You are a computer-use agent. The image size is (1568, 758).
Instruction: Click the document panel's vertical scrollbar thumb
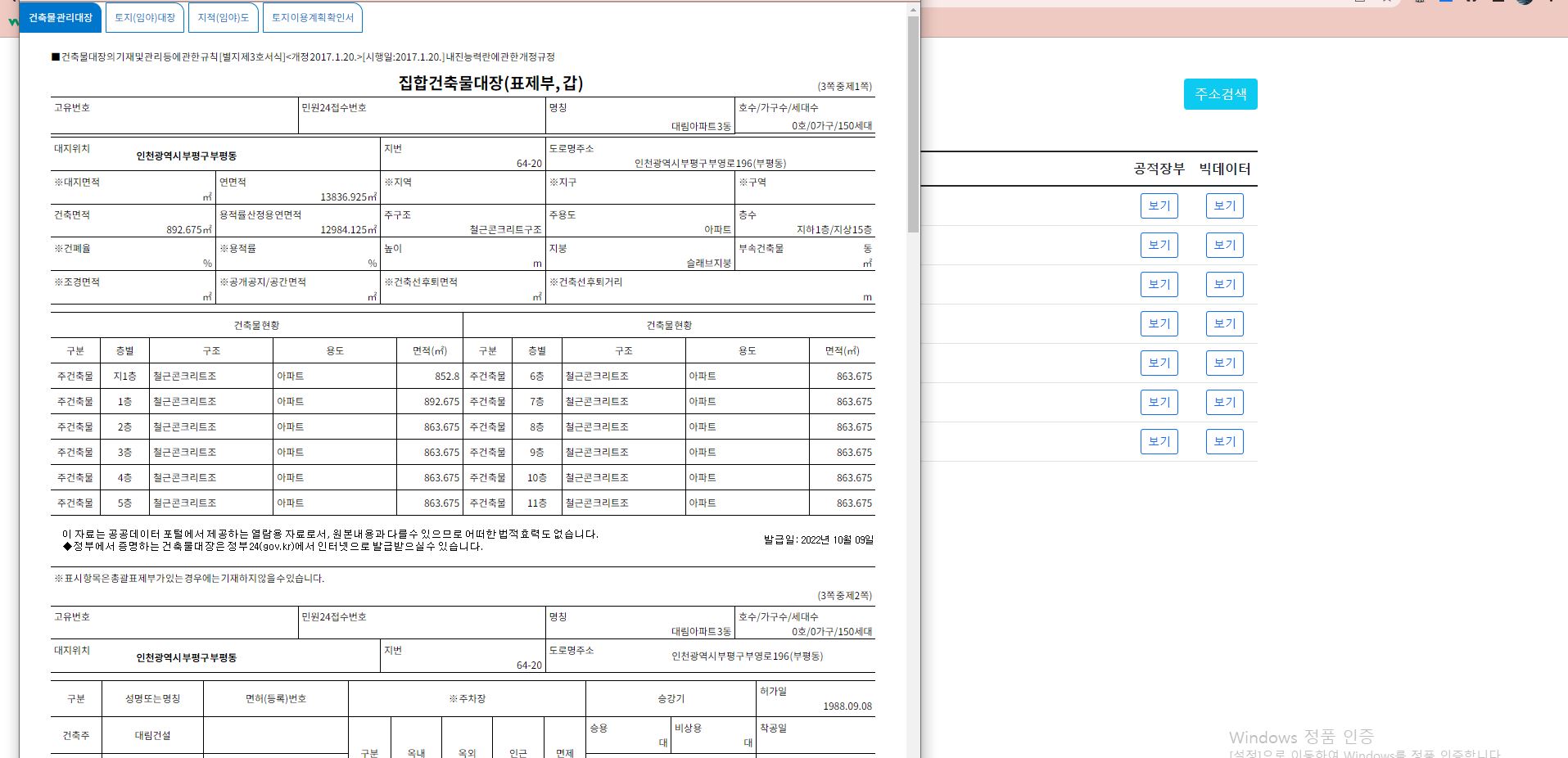click(913, 123)
